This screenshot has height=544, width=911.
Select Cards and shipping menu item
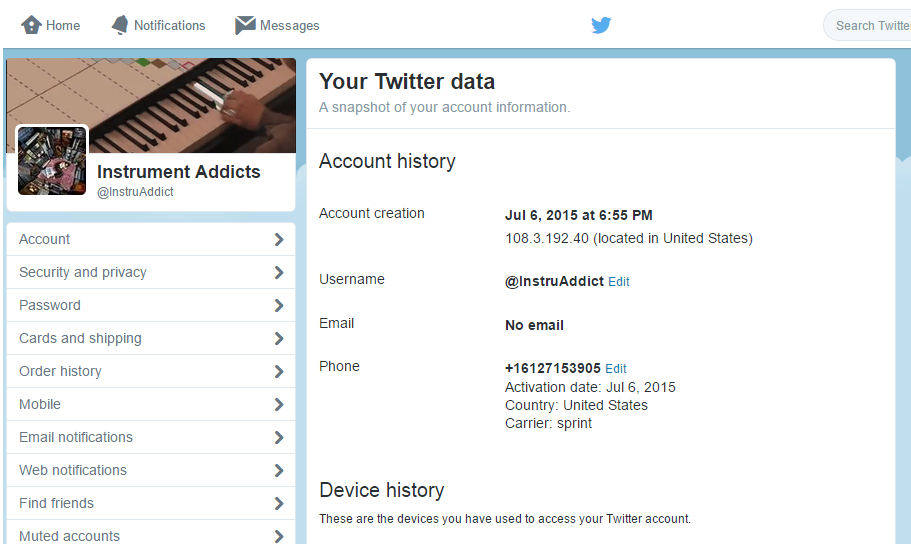[x=151, y=338]
